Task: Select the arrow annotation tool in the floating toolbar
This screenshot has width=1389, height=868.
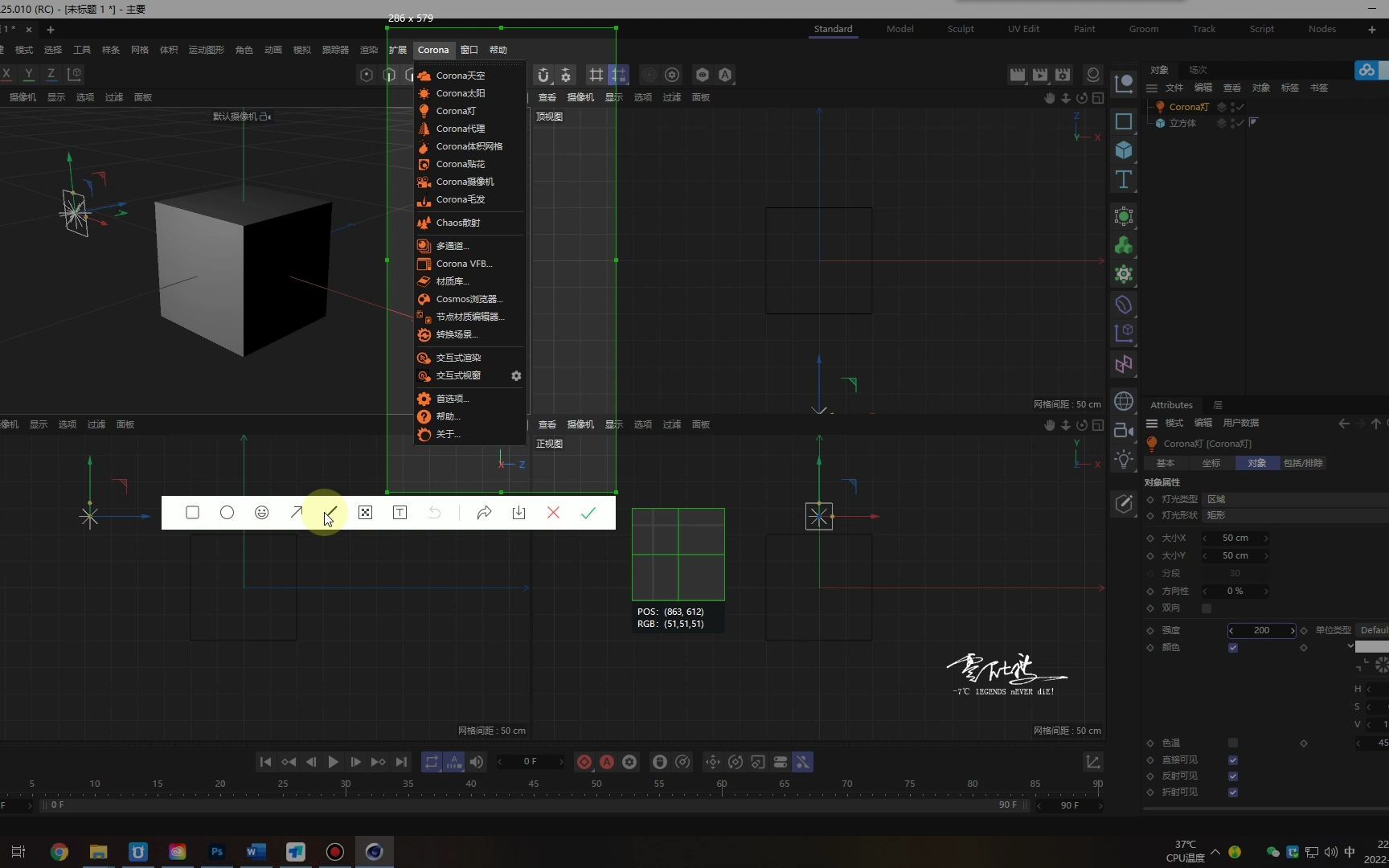Action: [x=296, y=513]
